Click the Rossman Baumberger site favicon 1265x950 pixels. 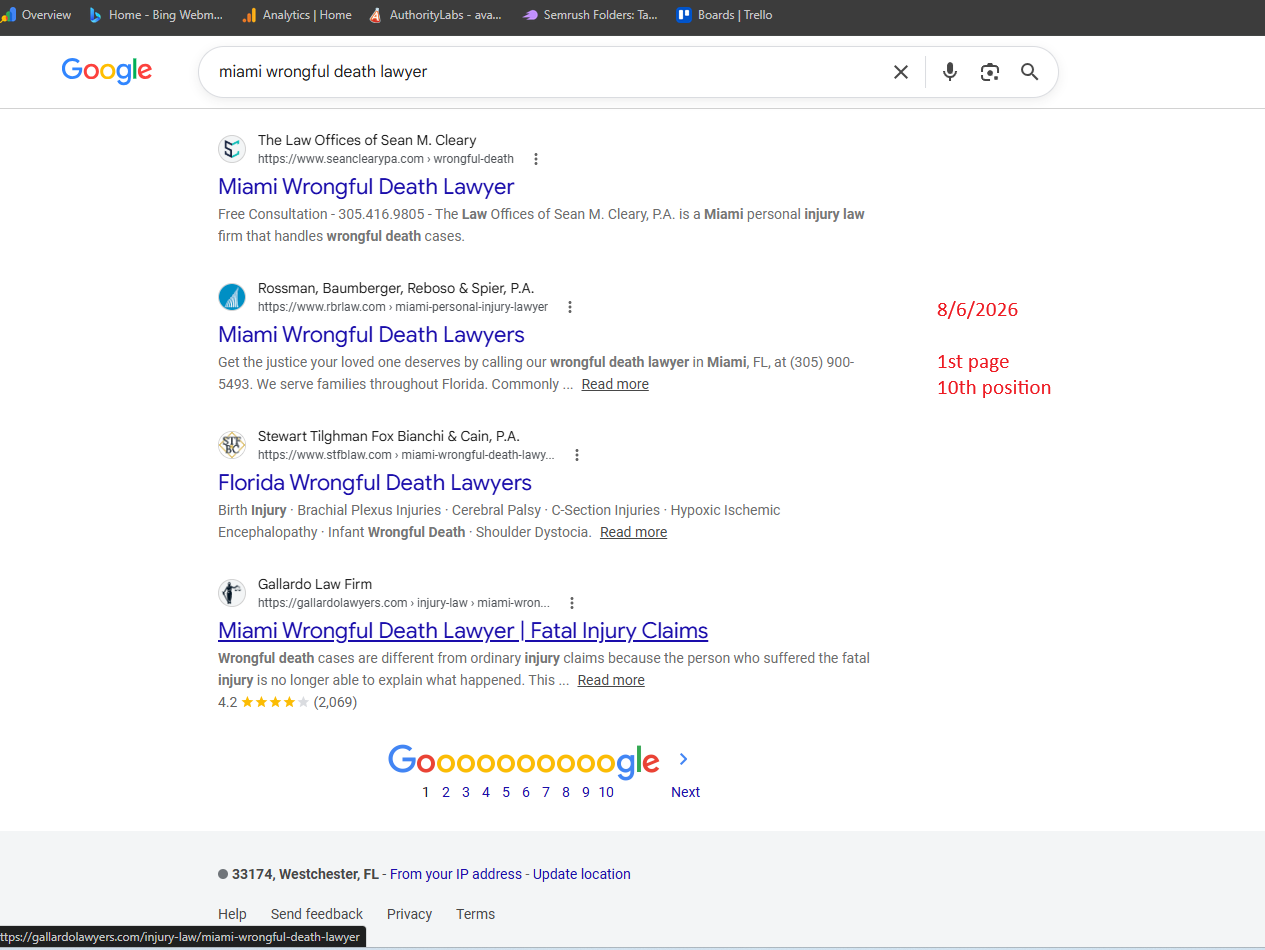pos(232,297)
